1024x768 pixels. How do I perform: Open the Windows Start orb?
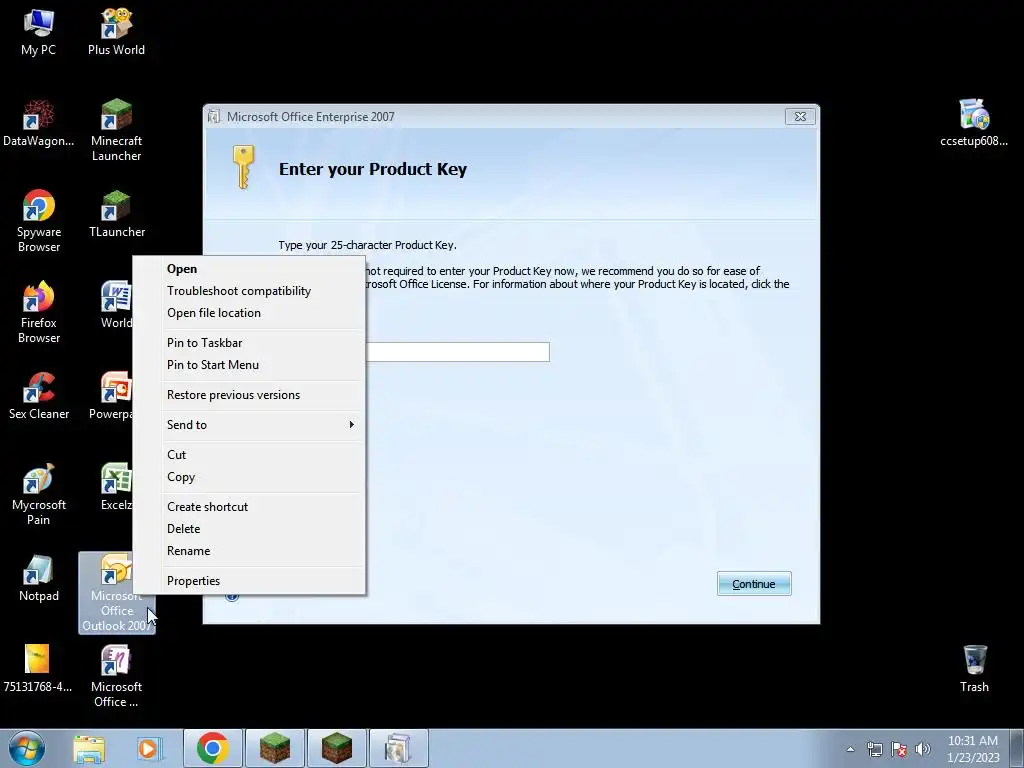[27, 748]
